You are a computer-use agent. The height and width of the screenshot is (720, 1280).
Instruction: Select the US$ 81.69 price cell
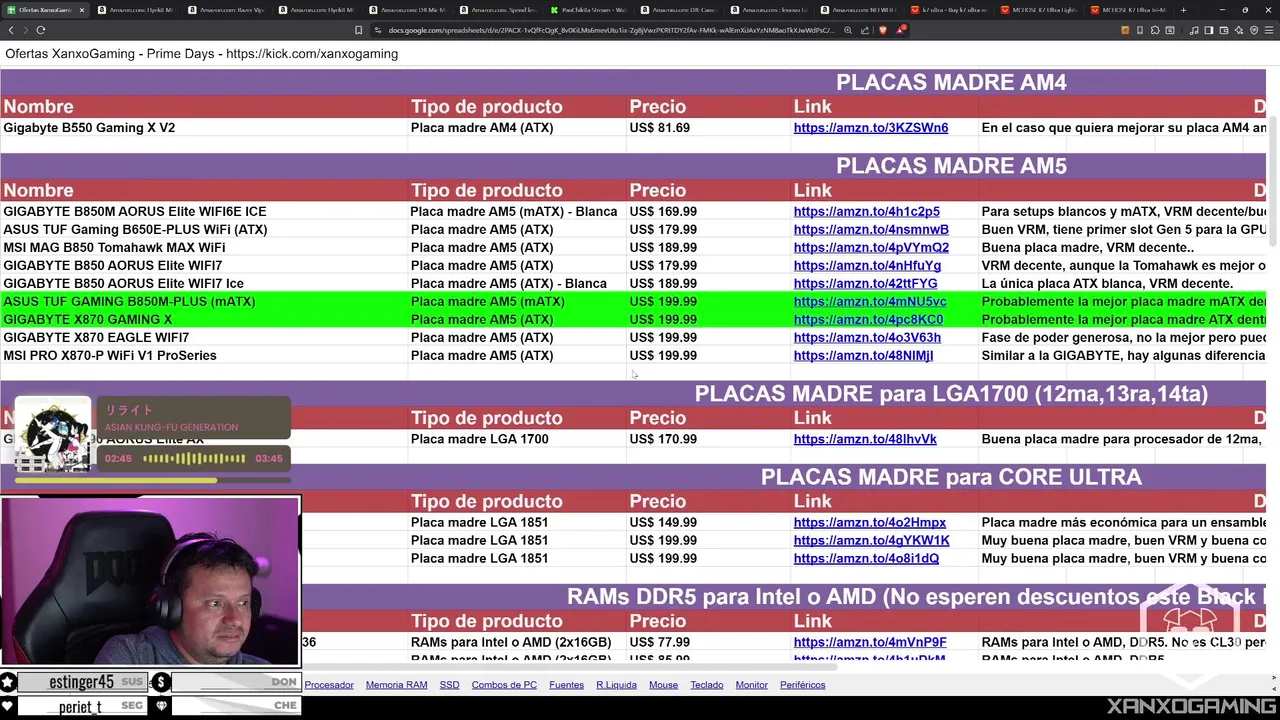[x=708, y=128]
